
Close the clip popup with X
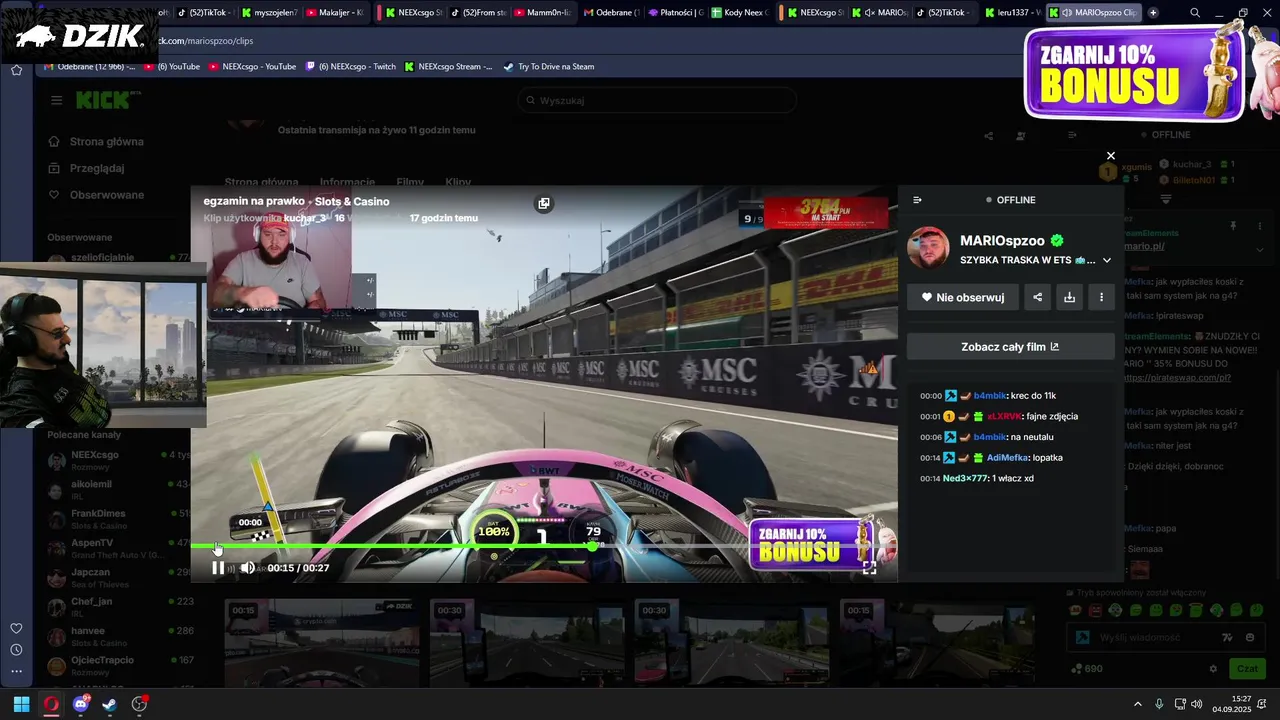coord(1110,156)
